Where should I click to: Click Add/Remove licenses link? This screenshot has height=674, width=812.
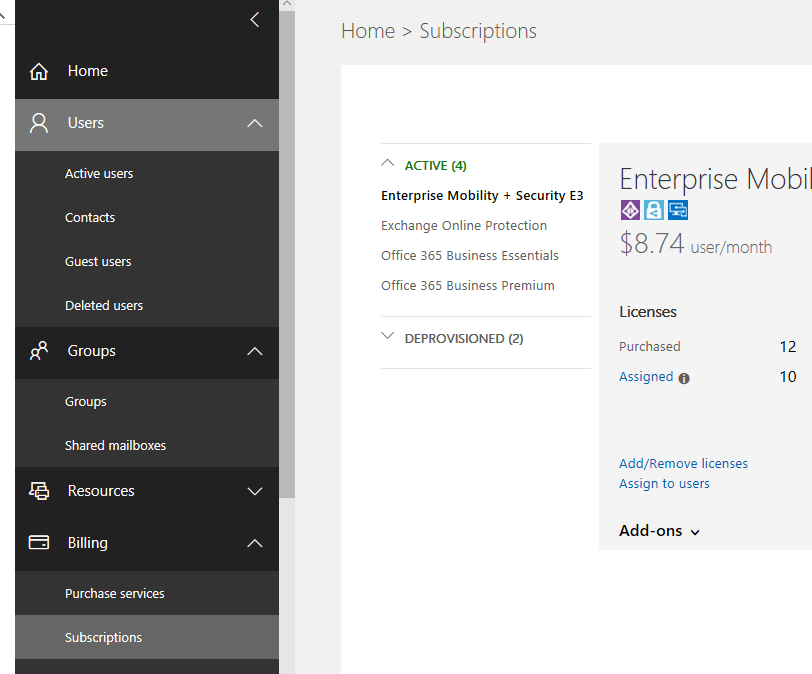click(x=683, y=463)
